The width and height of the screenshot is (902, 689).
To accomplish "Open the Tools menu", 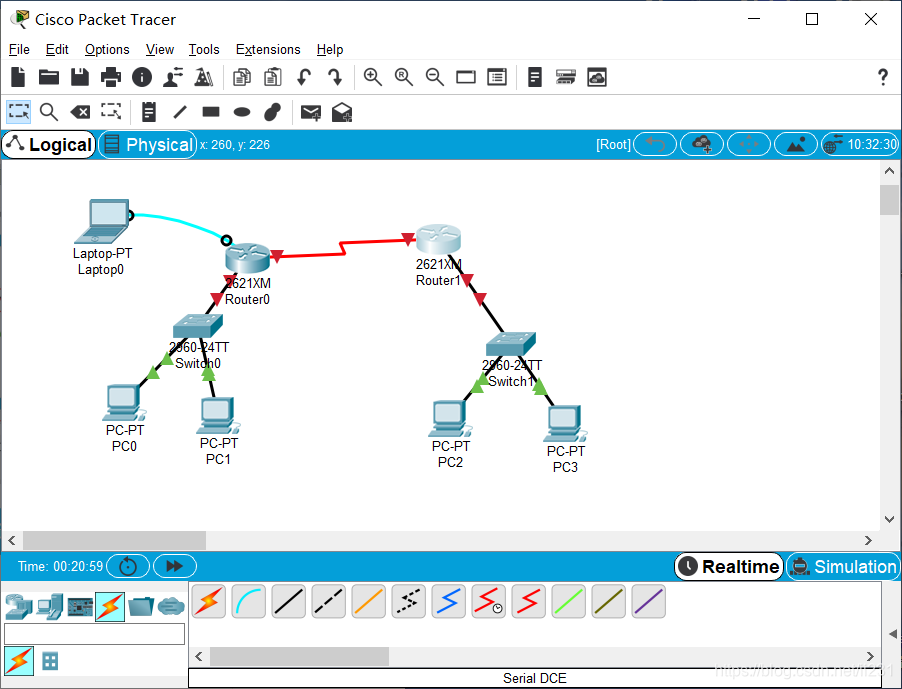I will pos(204,49).
